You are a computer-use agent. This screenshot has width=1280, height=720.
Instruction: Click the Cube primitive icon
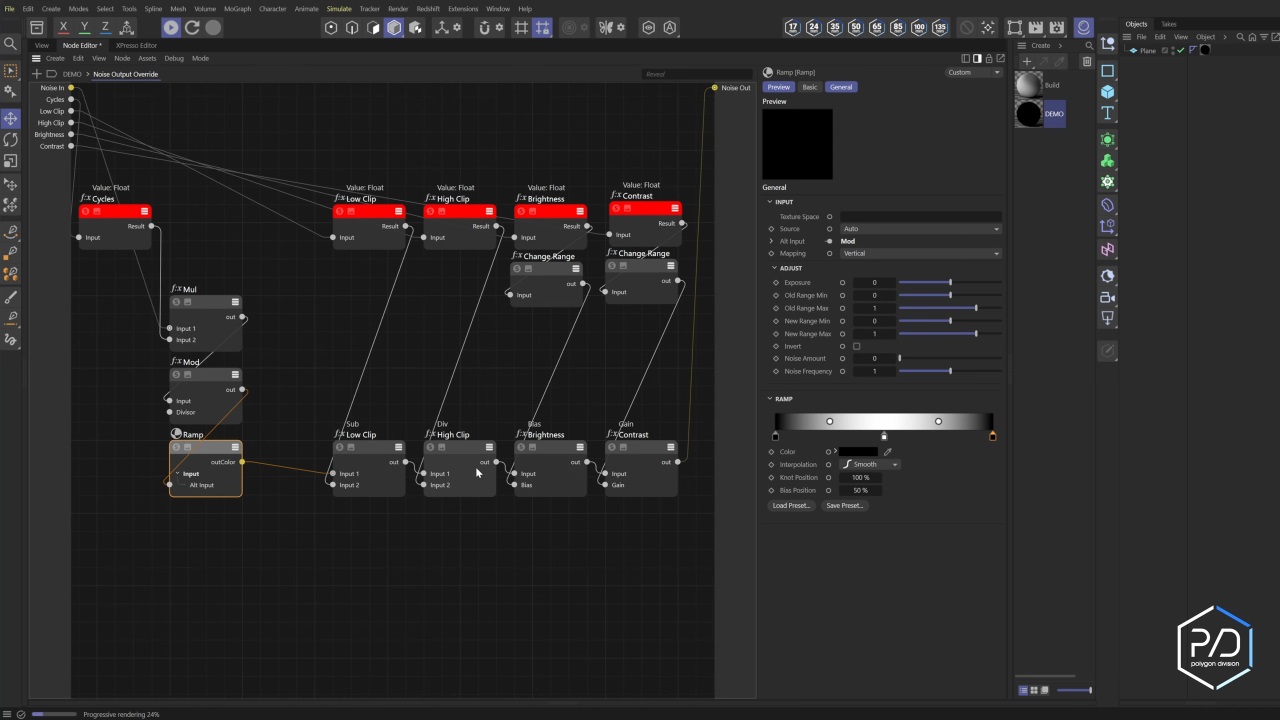1107,92
